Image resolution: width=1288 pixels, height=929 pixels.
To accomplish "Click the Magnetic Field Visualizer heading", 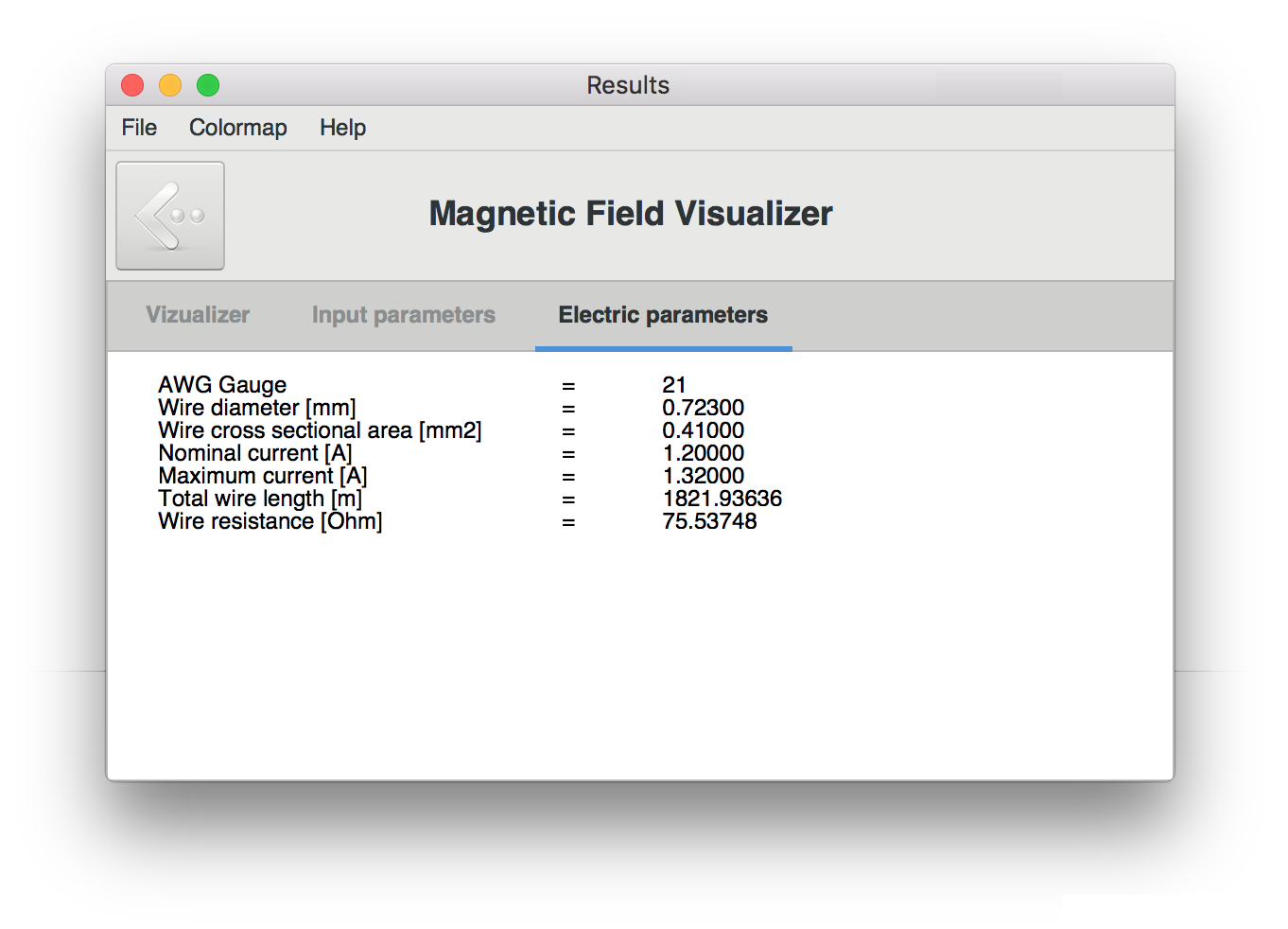I will [x=631, y=214].
